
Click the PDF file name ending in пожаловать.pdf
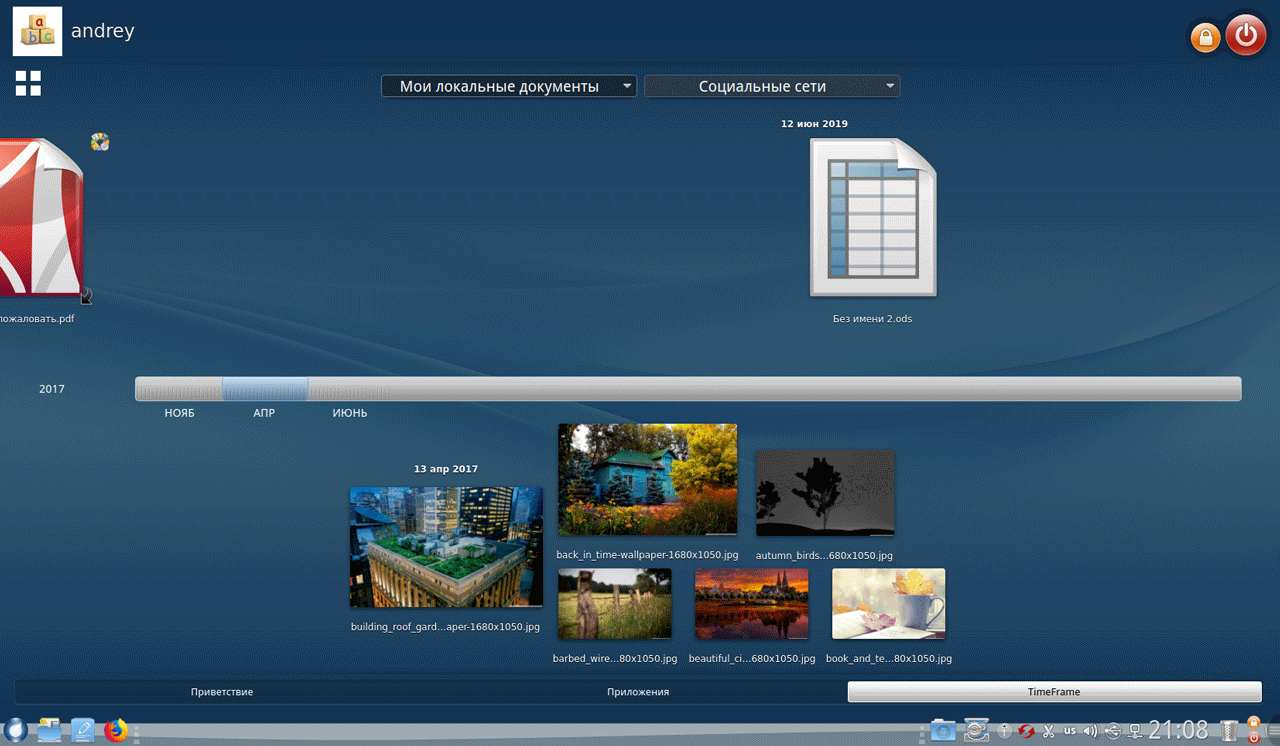coord(37,319)
